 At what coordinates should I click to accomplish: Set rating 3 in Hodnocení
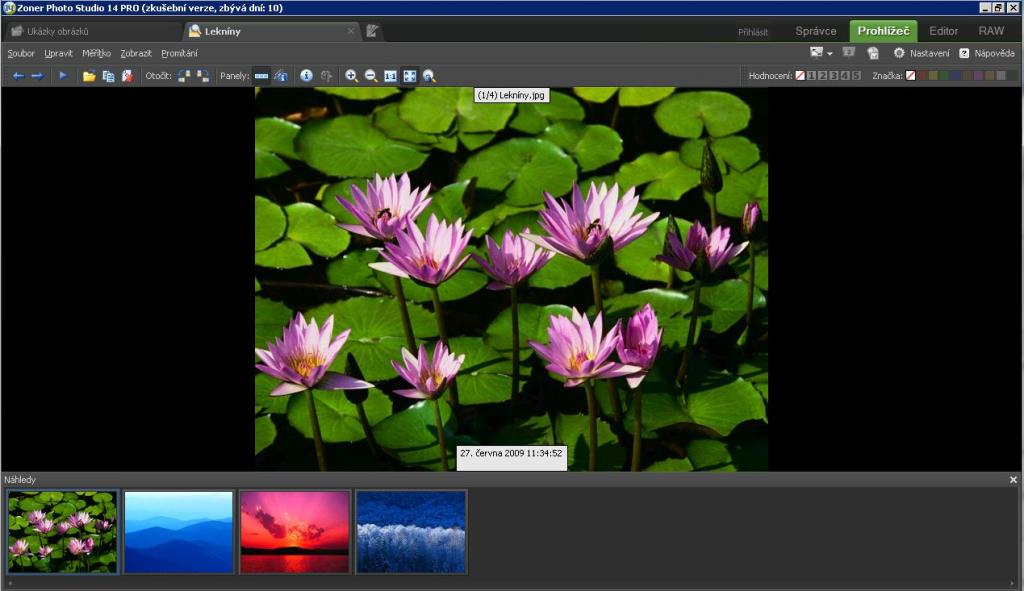(x=833, y=76)
